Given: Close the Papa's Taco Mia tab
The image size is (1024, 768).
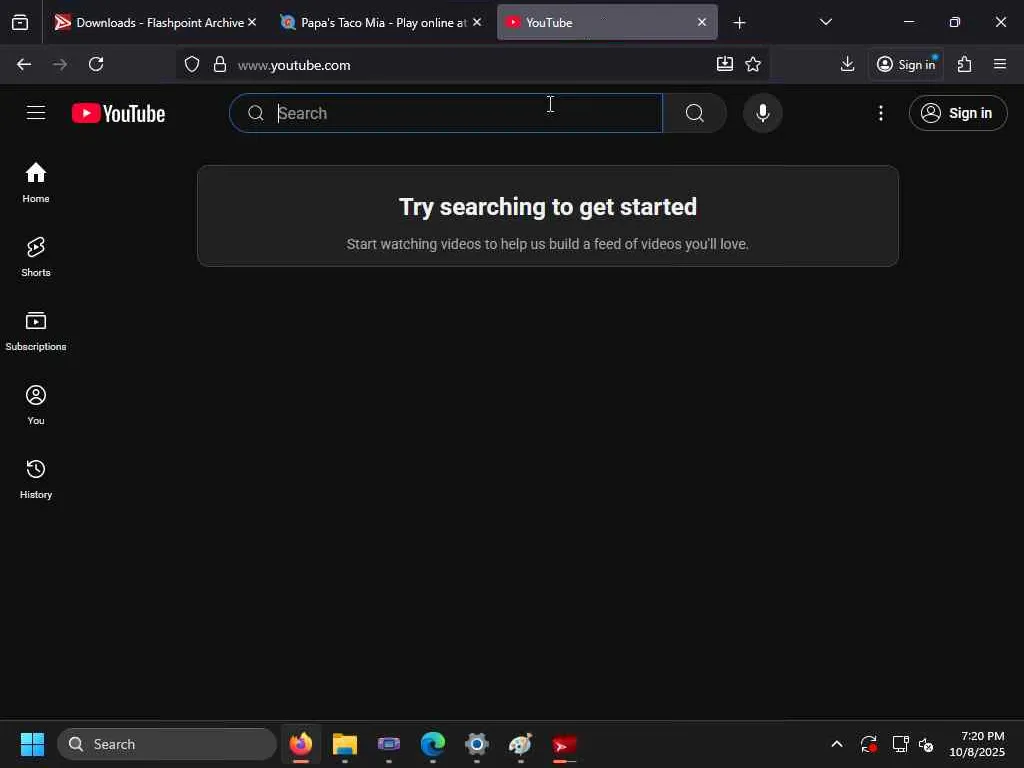Looking at the screenshot, I should click(x=477, y=22).
